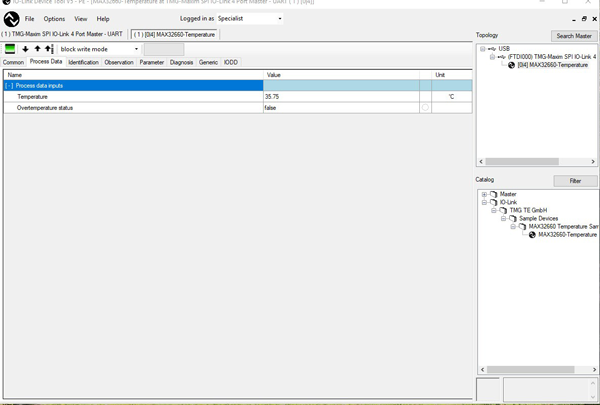
Task: Collapse the Process data inputs group
Action: tap(9, 86)
